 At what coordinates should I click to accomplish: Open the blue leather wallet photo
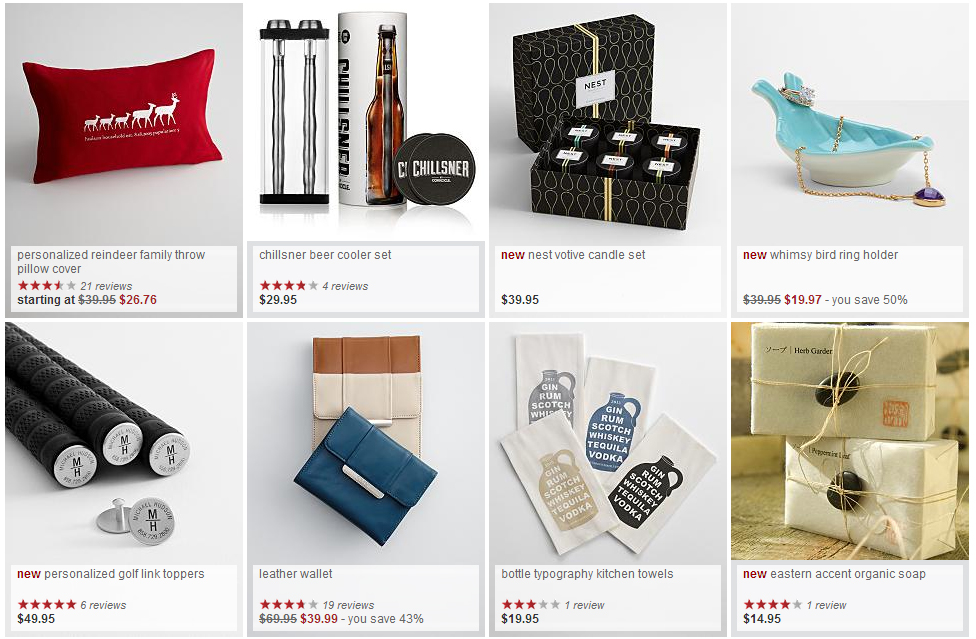(x=366, y=442)
